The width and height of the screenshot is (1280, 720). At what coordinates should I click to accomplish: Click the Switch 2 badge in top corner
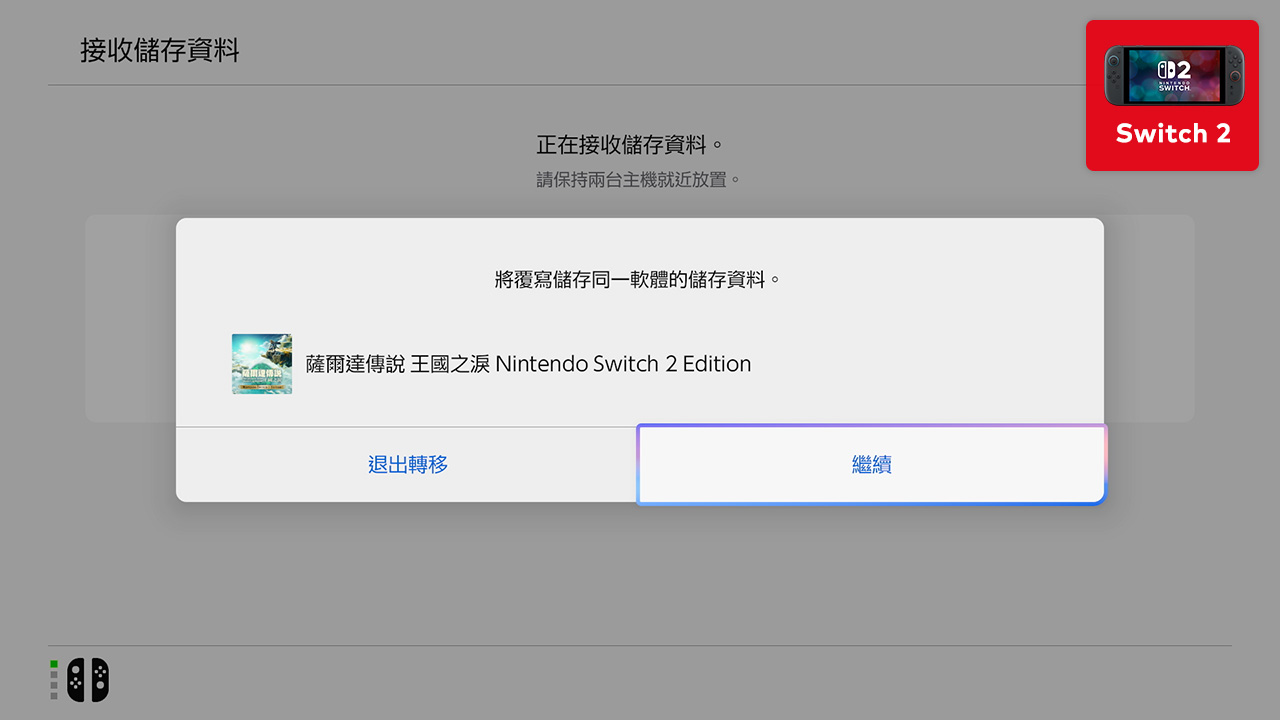[1171, 95]
